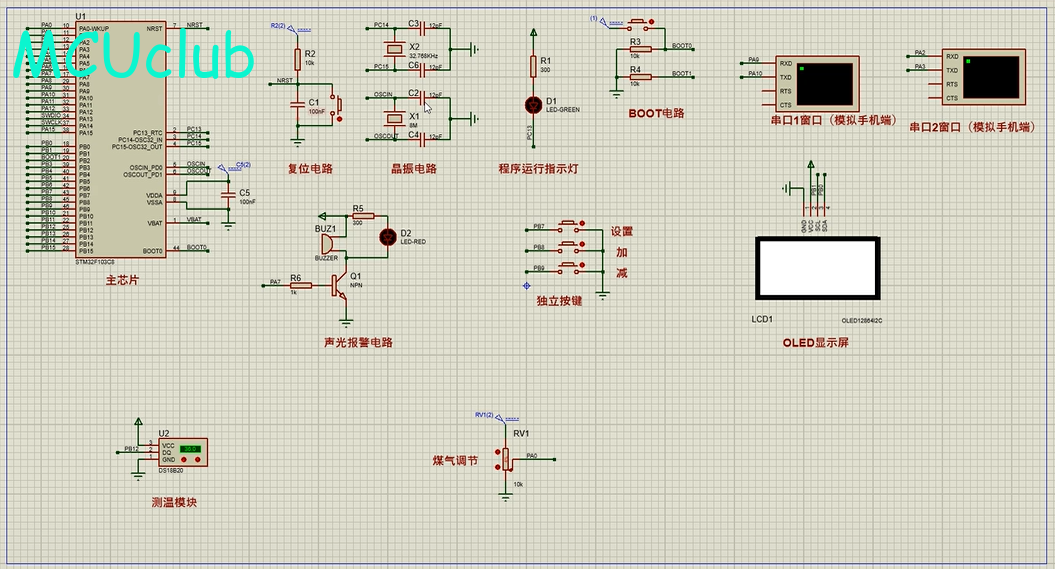The image size is (1055, 569).
Task: Select capacitor C2 on the OSCIN line
Action: pyautogui.click(x=422, y=98)
